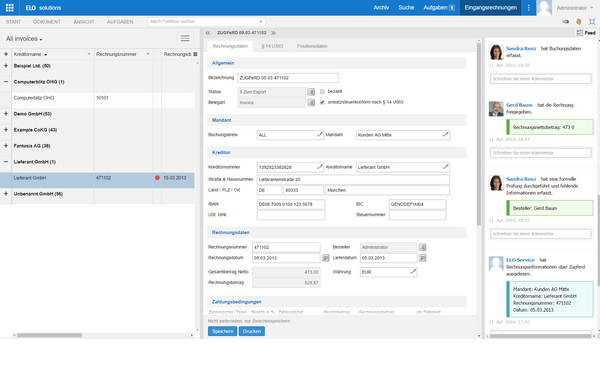This screenshot has height=375, width=600.
Task: Open the Feed panel icon
Action: point(580,33)
